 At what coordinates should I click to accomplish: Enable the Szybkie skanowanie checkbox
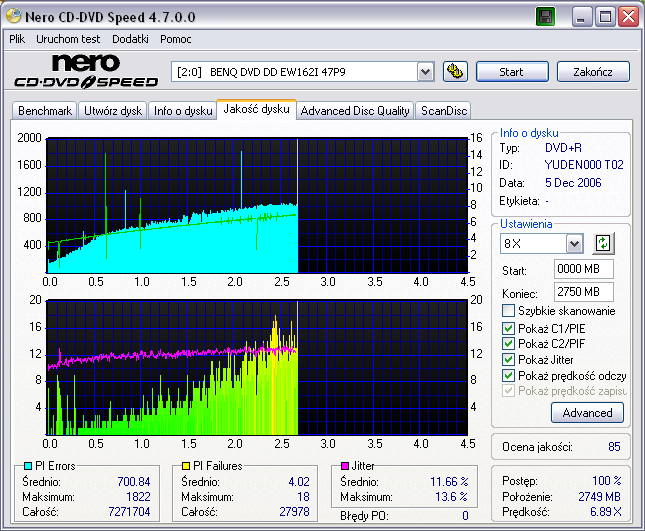508,311
